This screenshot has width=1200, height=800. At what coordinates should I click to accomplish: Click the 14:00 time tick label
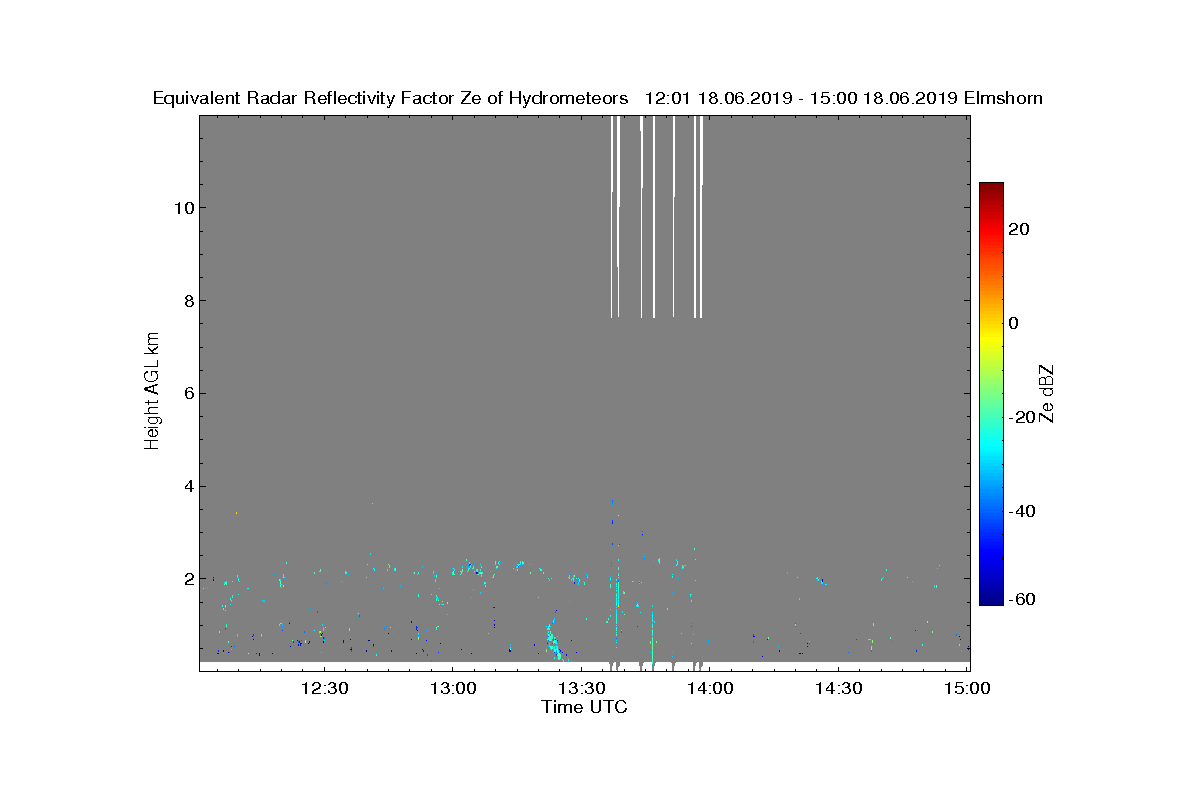pos(710,688)
